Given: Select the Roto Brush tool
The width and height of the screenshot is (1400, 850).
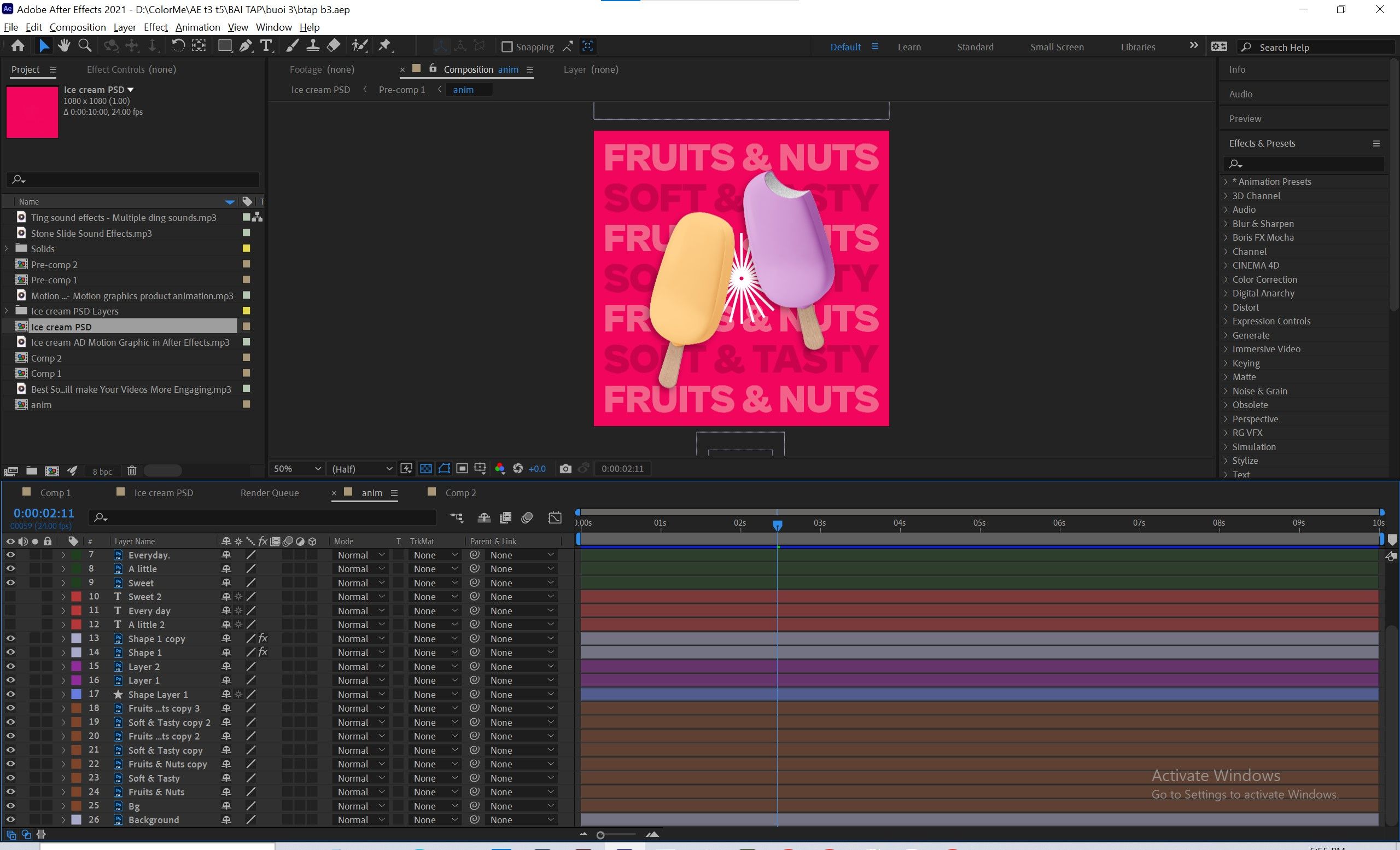Looking at the screenshot, I should [360, 46].
